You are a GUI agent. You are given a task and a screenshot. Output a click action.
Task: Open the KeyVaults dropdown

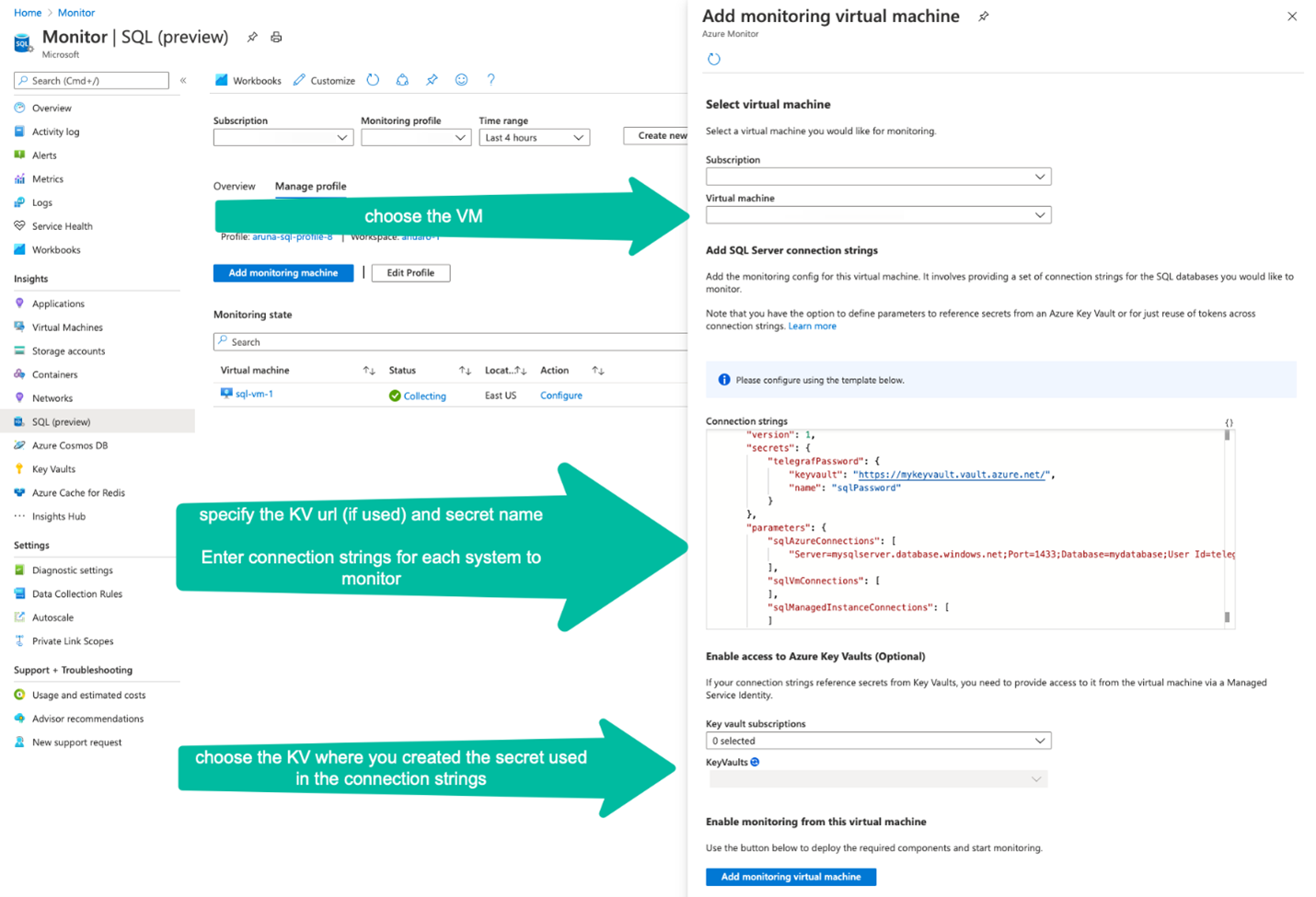(x=878, y=779)
